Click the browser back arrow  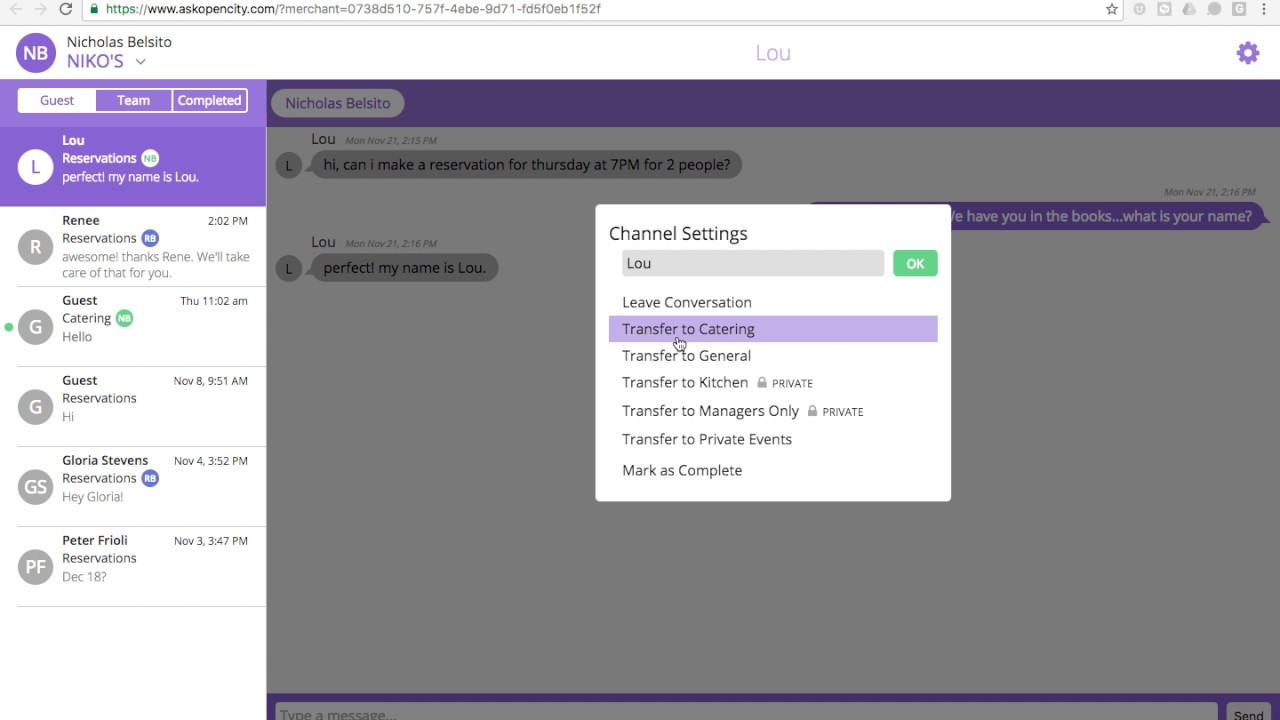pyautogui.click(x=16, y=9)
